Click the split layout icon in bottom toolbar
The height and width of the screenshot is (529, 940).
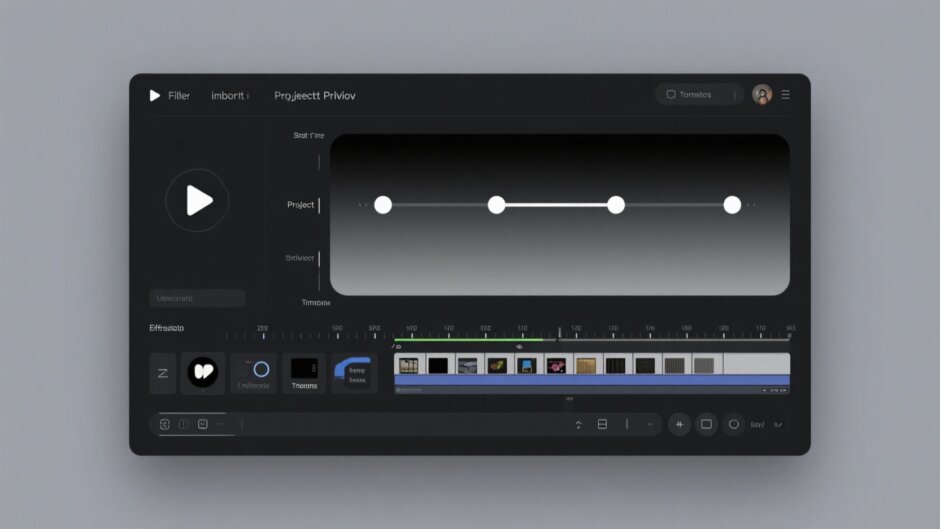click(x=602, y=424)
